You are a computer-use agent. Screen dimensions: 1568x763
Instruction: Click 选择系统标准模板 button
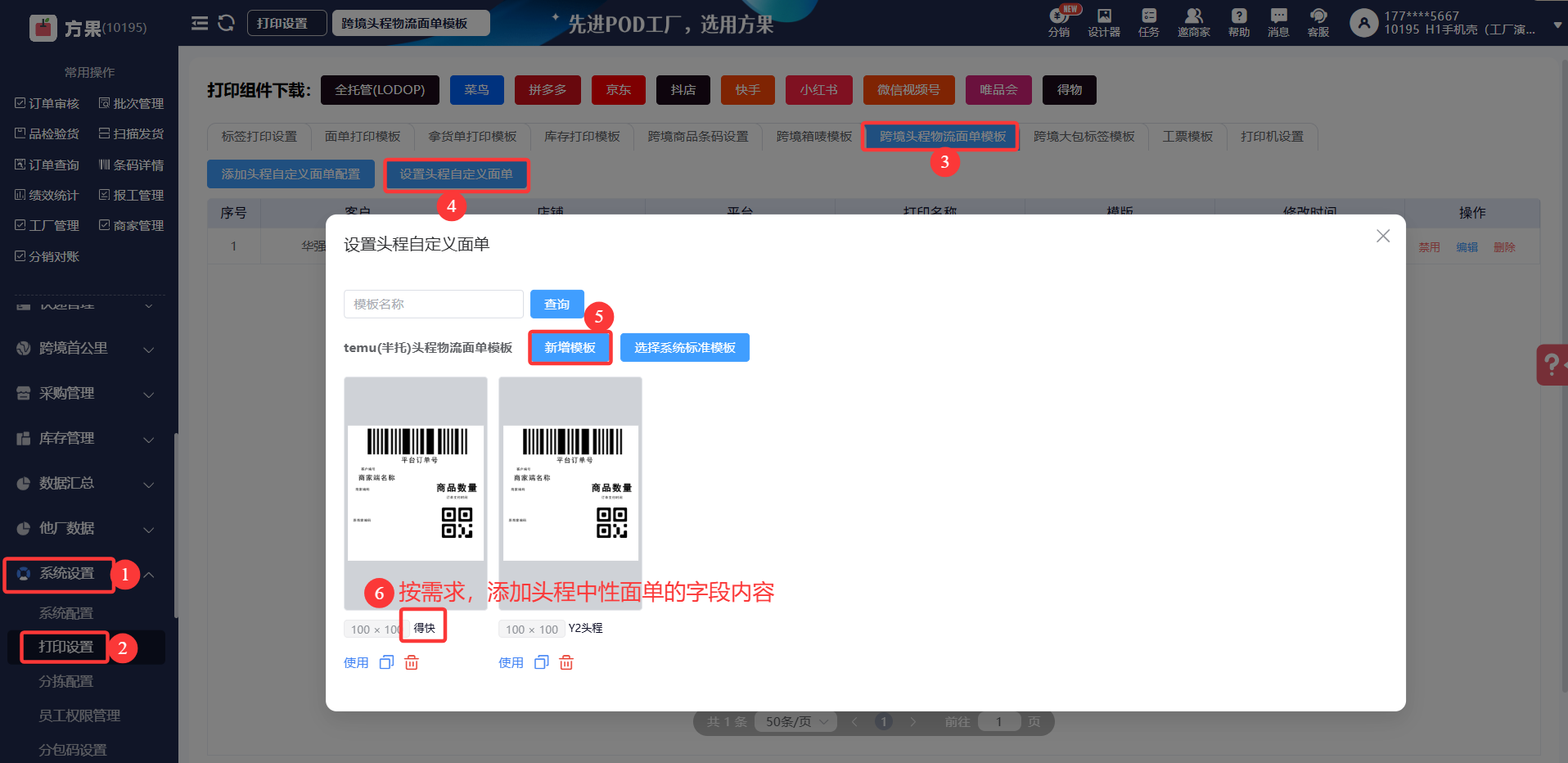(x=685, y=348)
